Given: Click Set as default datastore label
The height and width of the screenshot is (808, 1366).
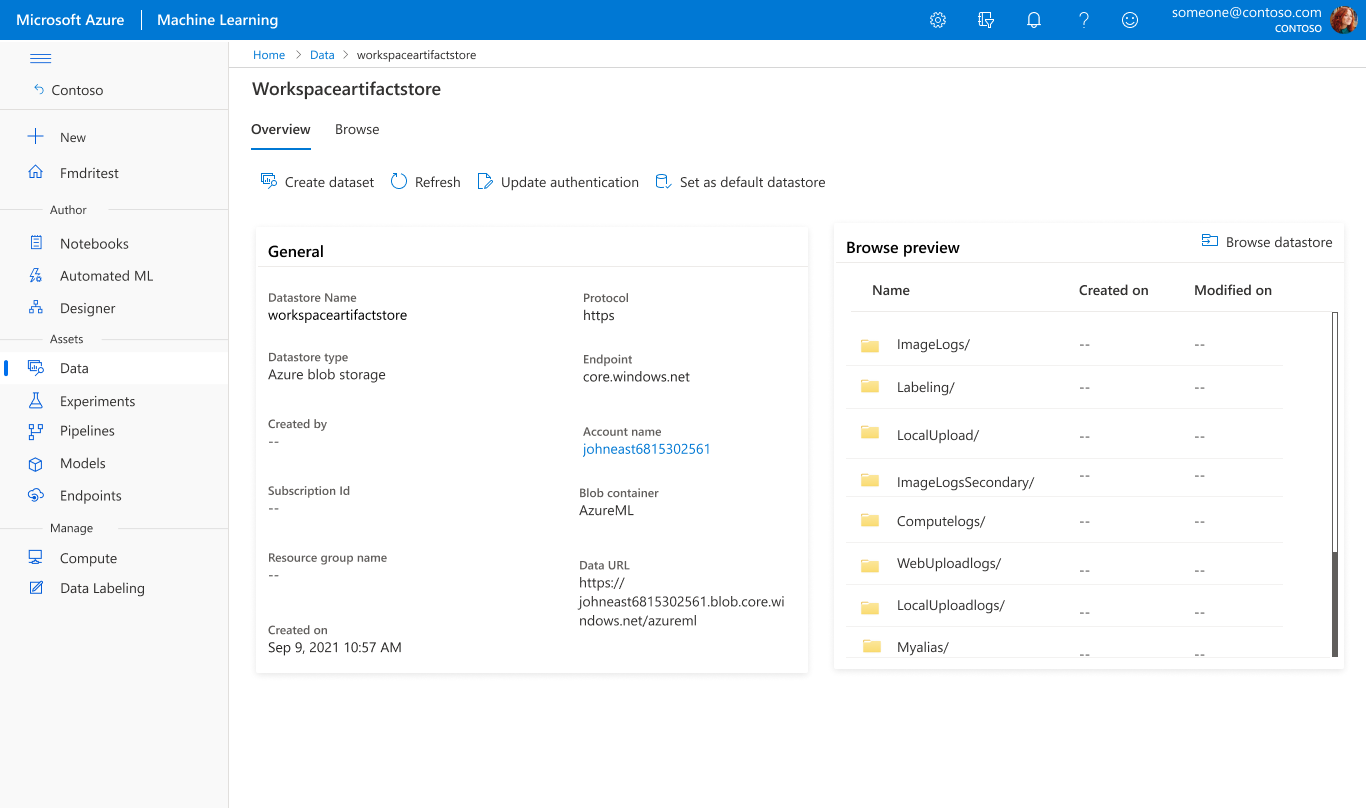Looking at the screenshot, I should (x=752, y=182).
